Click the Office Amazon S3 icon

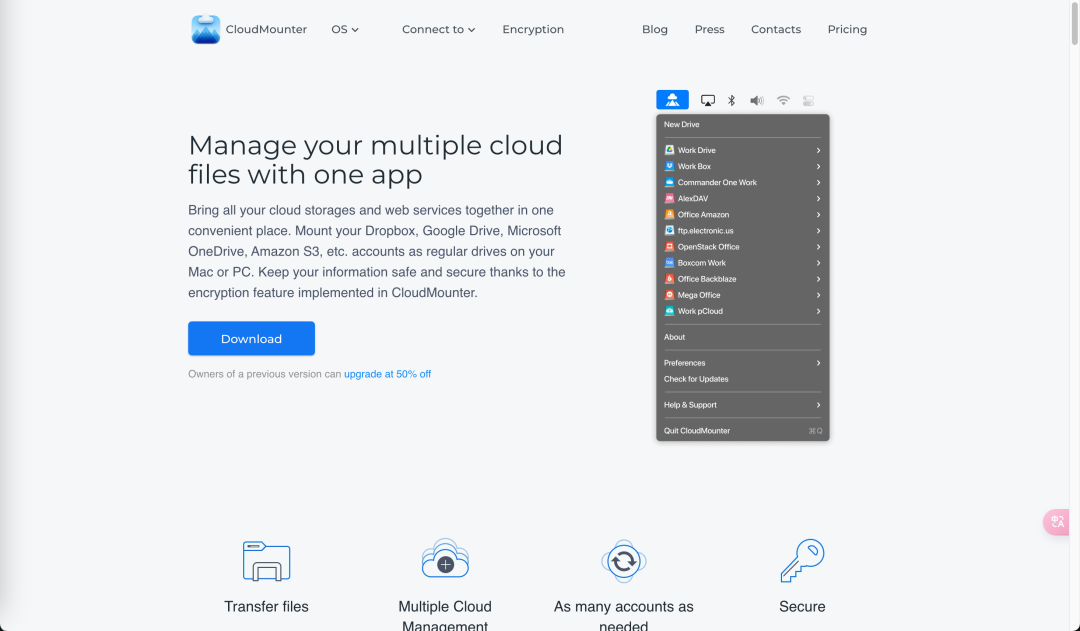[670, 214]
